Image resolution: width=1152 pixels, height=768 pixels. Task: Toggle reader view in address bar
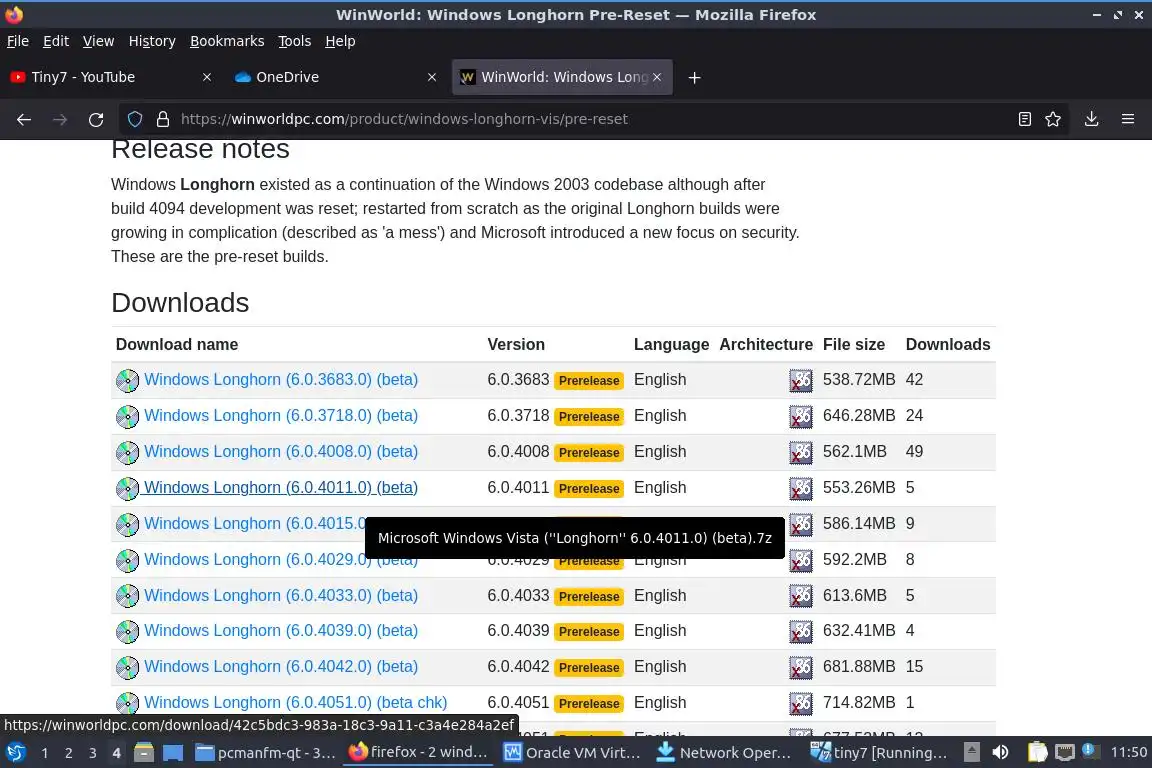pos(1024,119)
